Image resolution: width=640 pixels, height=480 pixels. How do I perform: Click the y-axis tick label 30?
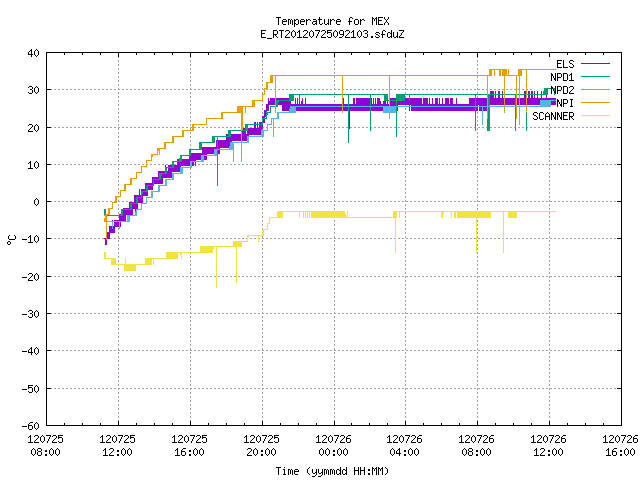coord(33,90)
